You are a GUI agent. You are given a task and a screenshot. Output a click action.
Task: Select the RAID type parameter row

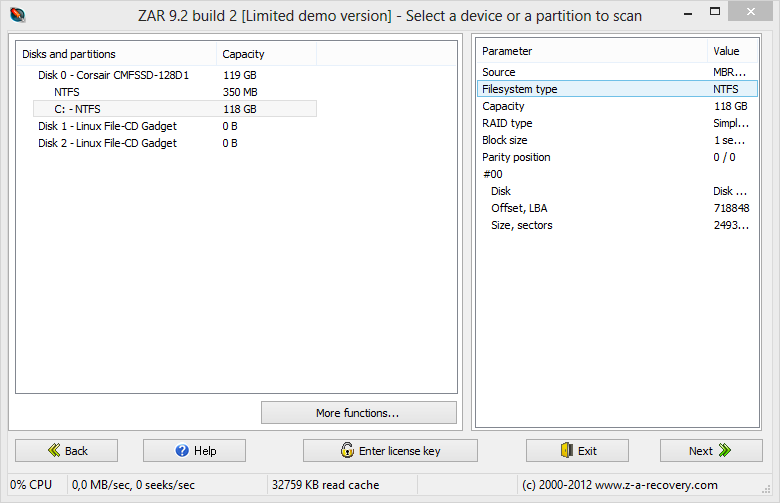[x=617, y=123]
